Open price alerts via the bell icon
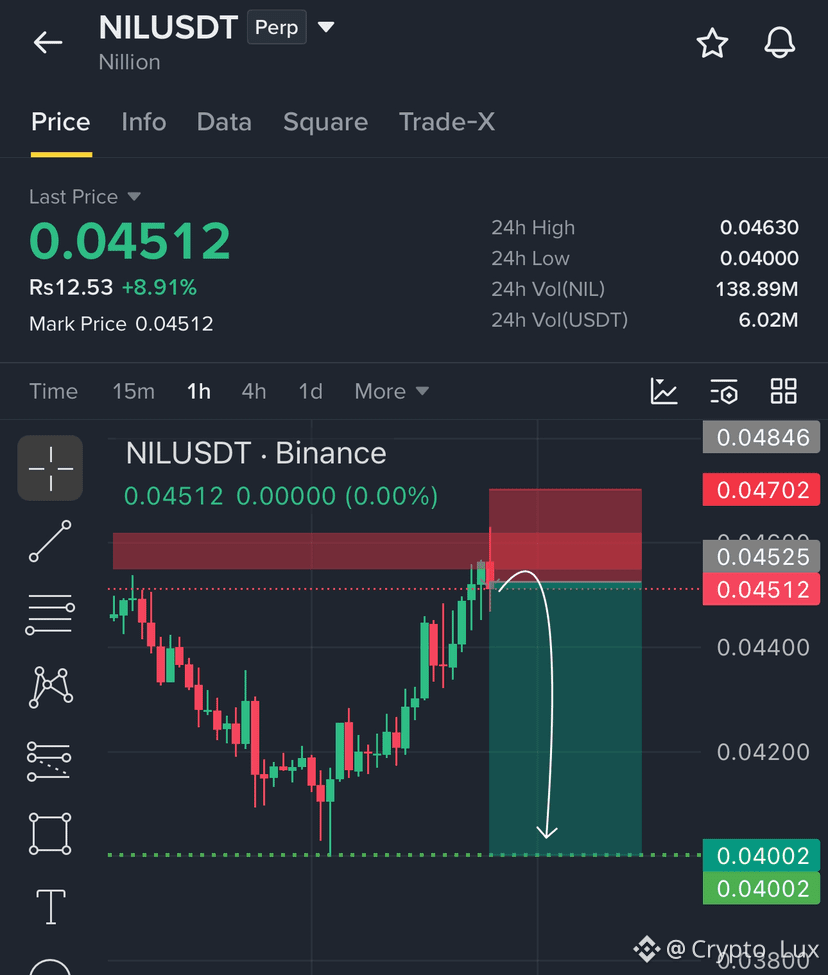Viewport: 828px width, 975px height. 780,43
